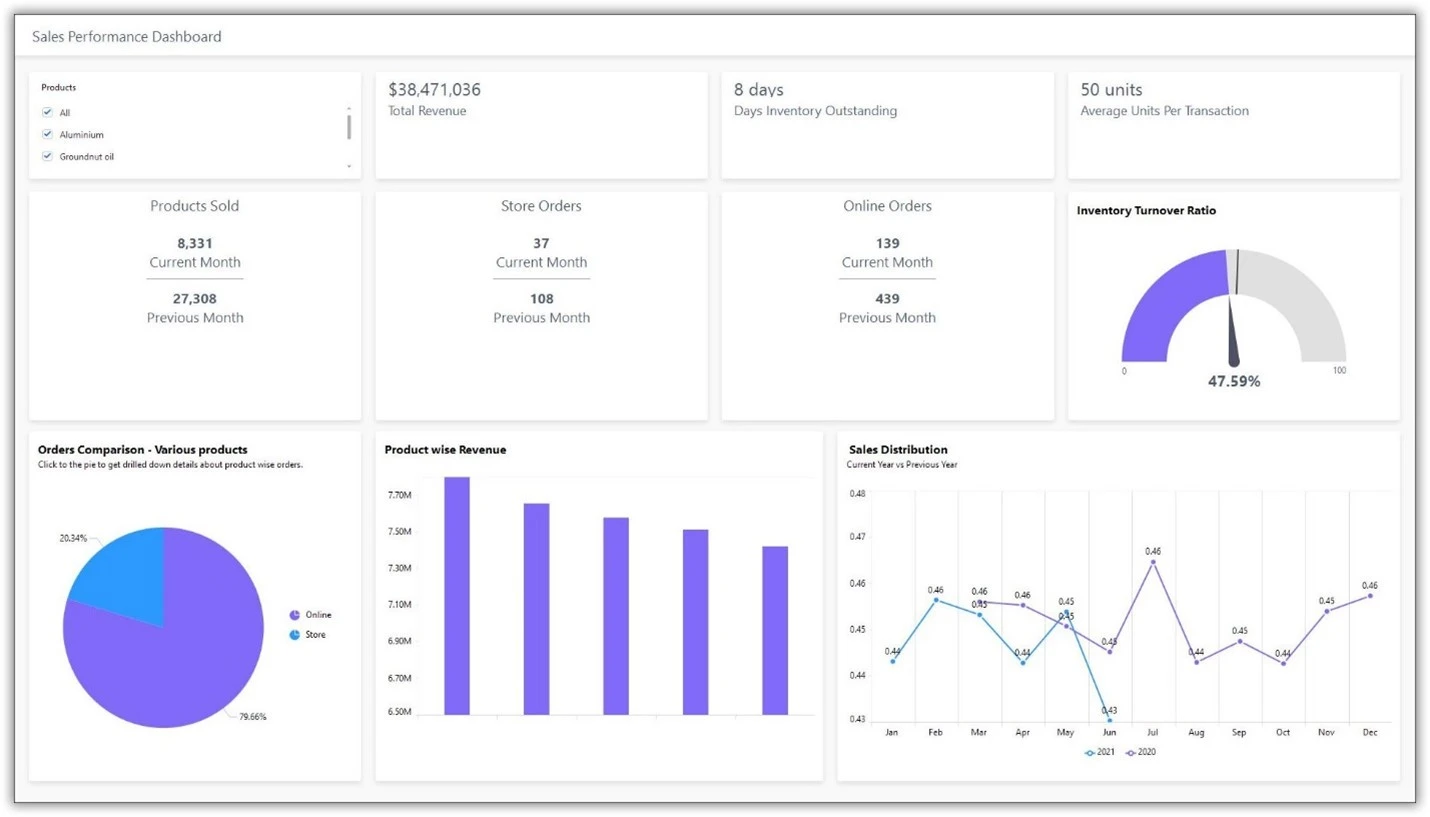Click the 8,331 Products Sold value
This screenshot has width=1430, height=817.
click(x=195, y=243)
